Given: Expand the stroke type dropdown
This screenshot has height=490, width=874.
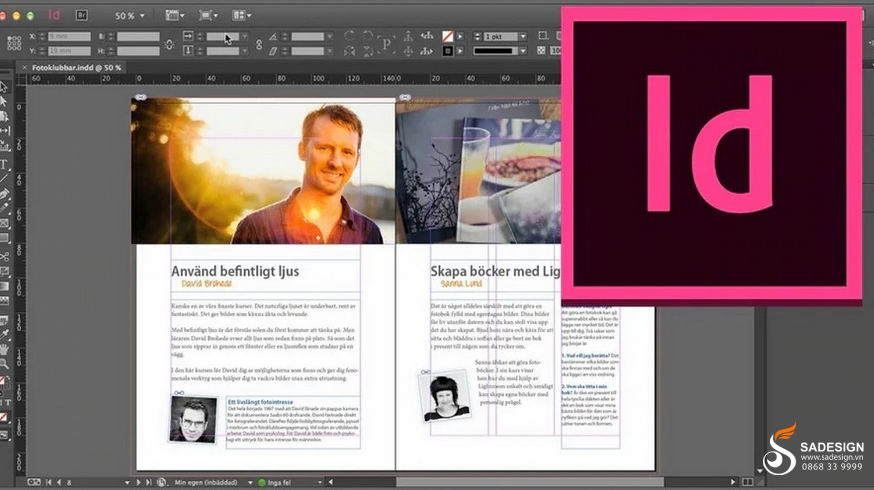Looking at the screenshot, I should (523, 51).
